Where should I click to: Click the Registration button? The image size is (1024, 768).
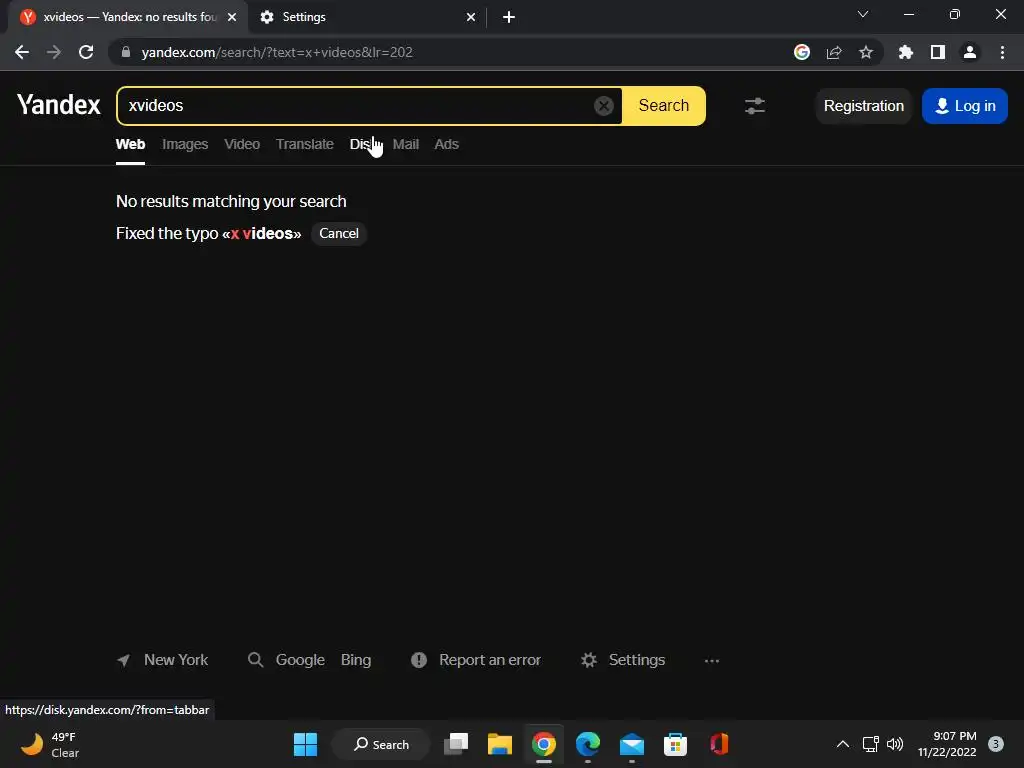pyautogui.click(x=863, y=106)
